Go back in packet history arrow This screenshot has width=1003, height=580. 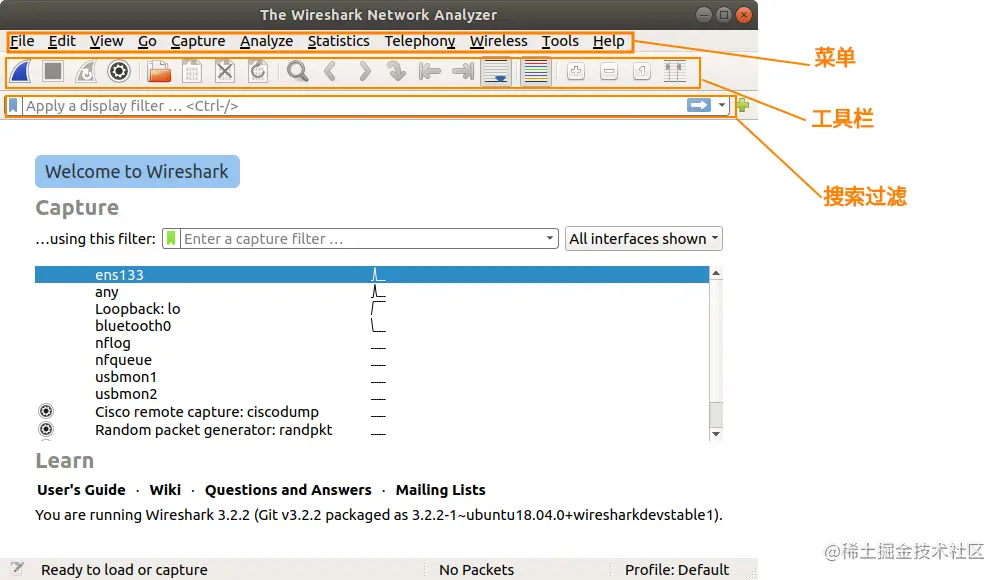pos(330,72)
